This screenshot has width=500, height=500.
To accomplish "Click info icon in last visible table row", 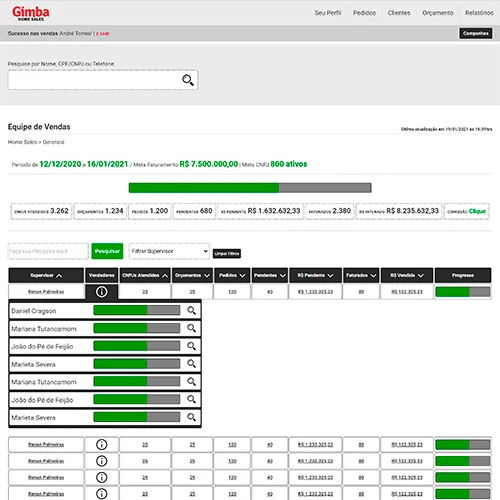I will coord(102,494).
